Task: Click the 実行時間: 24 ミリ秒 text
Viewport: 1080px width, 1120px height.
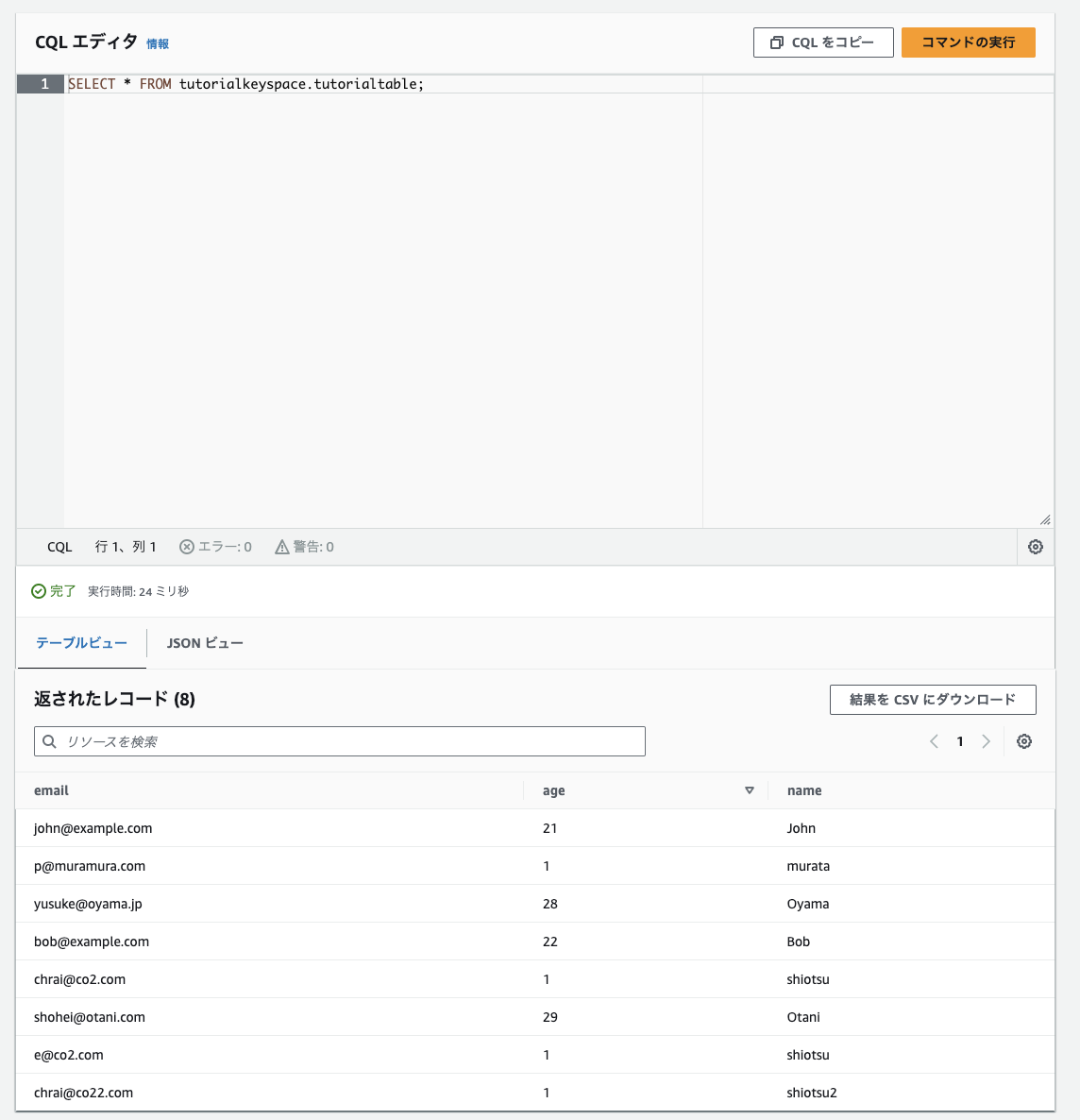Action: click(138, 591)
